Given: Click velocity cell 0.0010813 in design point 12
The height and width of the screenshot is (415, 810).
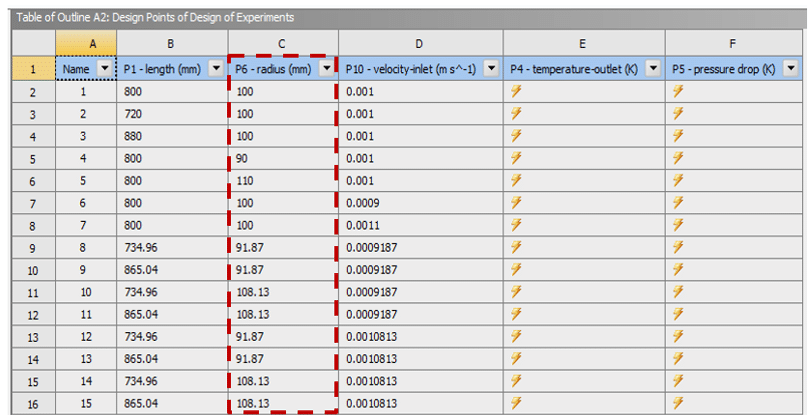Looking at the screenshot, I should [421, 336].
